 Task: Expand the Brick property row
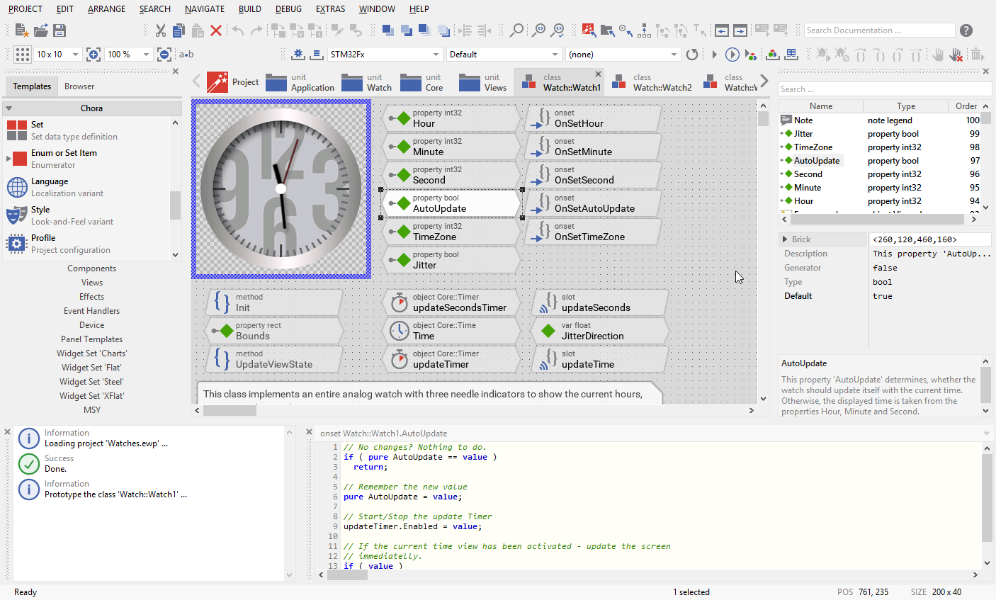[x=785, y=239]
